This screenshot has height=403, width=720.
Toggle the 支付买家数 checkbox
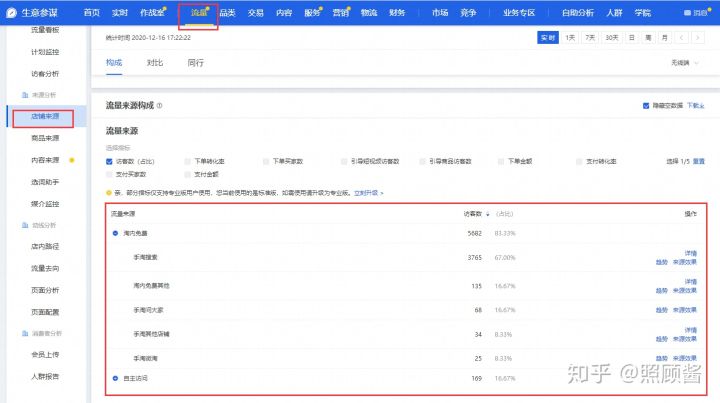click(109, 174)
